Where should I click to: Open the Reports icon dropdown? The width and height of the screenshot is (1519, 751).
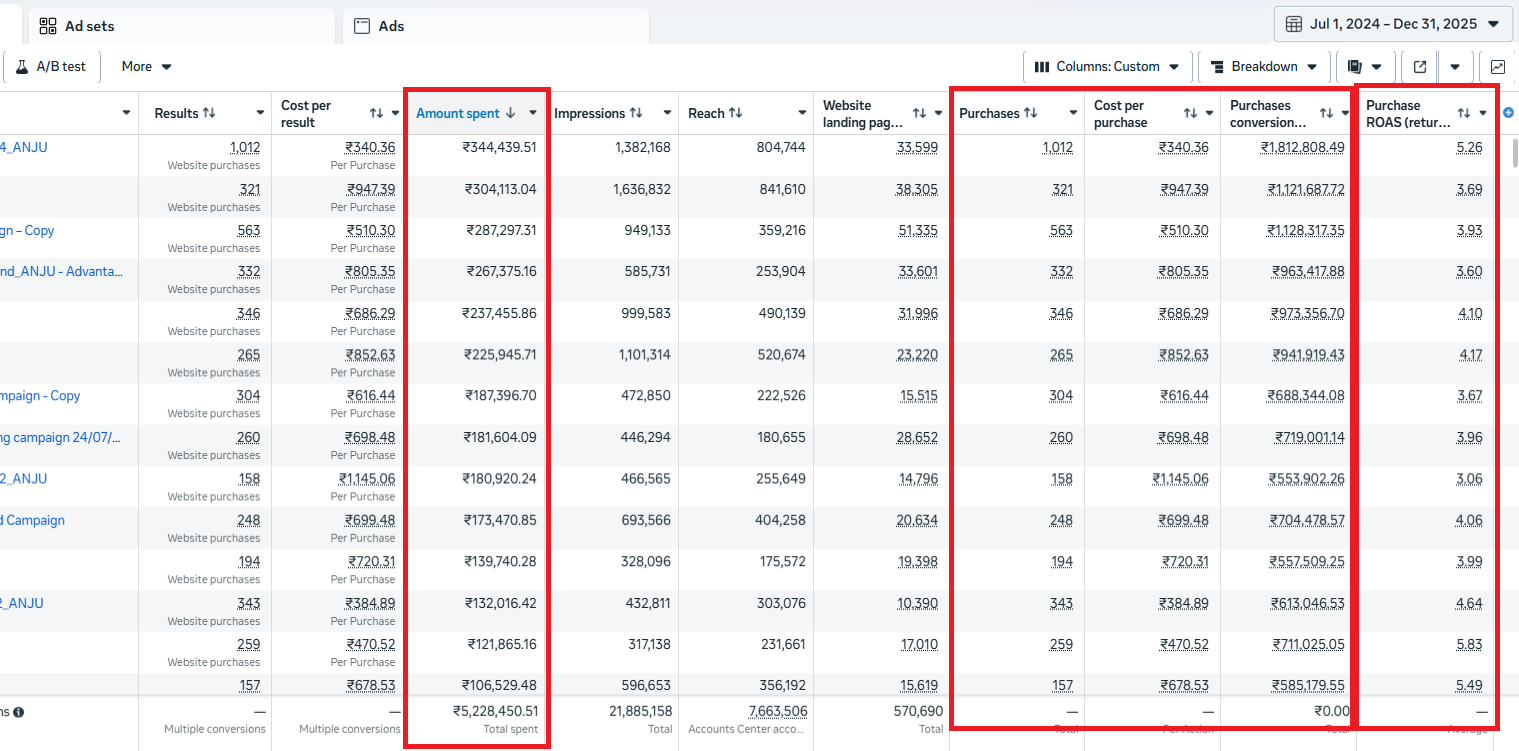click(1364, 67)
